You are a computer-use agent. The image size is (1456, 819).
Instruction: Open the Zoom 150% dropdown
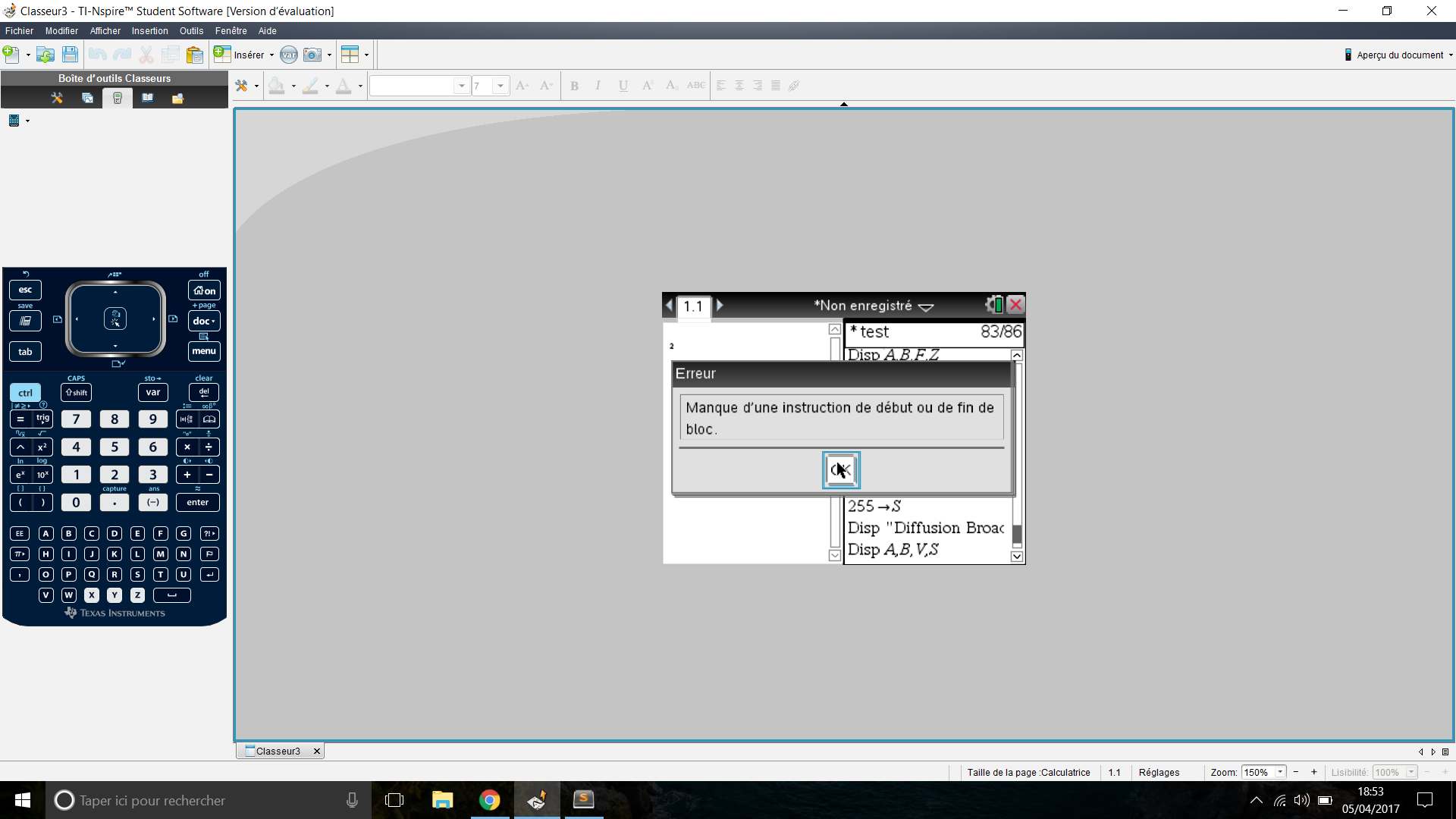coord(1280,772)
